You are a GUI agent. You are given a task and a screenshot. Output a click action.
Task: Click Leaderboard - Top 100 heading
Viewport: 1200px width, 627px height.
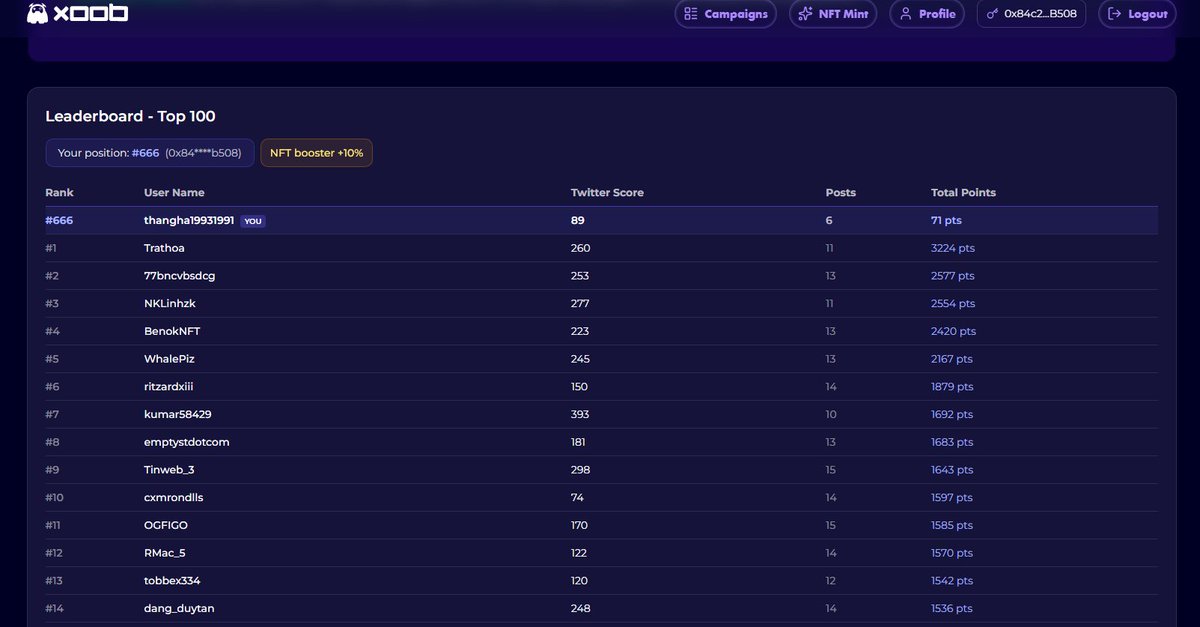click(130, 117)
